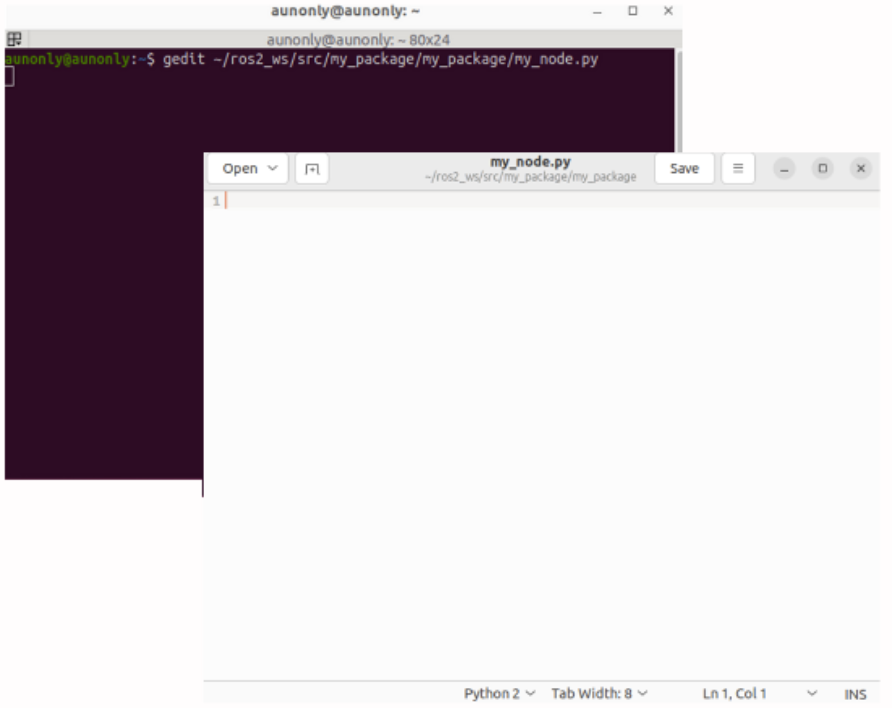The height and width of the screenshot is (708, 892).
Task: Click line 1 in the editor area
Action: pyautogui.click(x=500, y=201)
